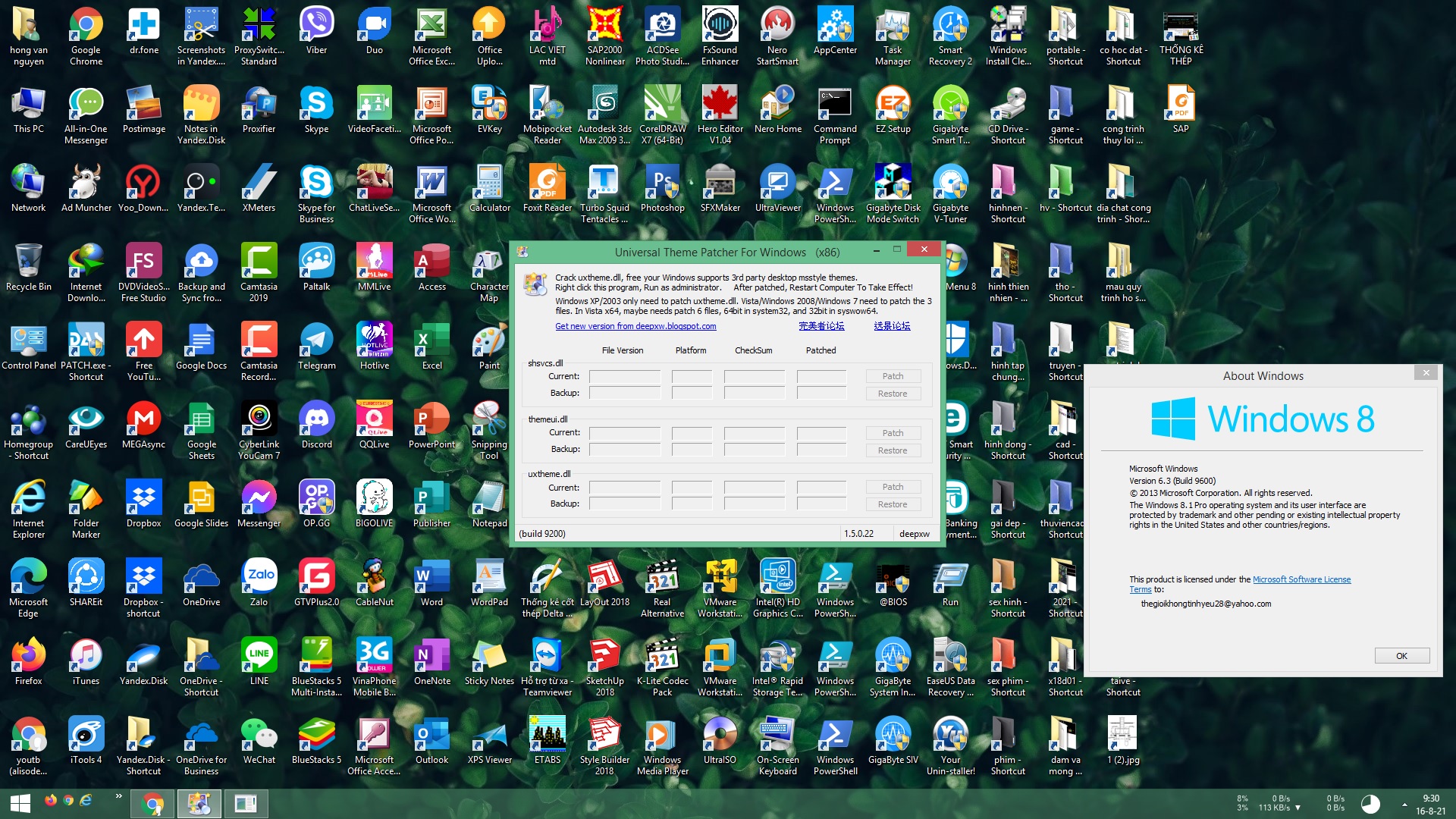Image resolution: width=1456 pixels, height=819 pixels.
Task: Launch the Viber desktop icon
Action: pyautogui.click(x=316, y=30)
